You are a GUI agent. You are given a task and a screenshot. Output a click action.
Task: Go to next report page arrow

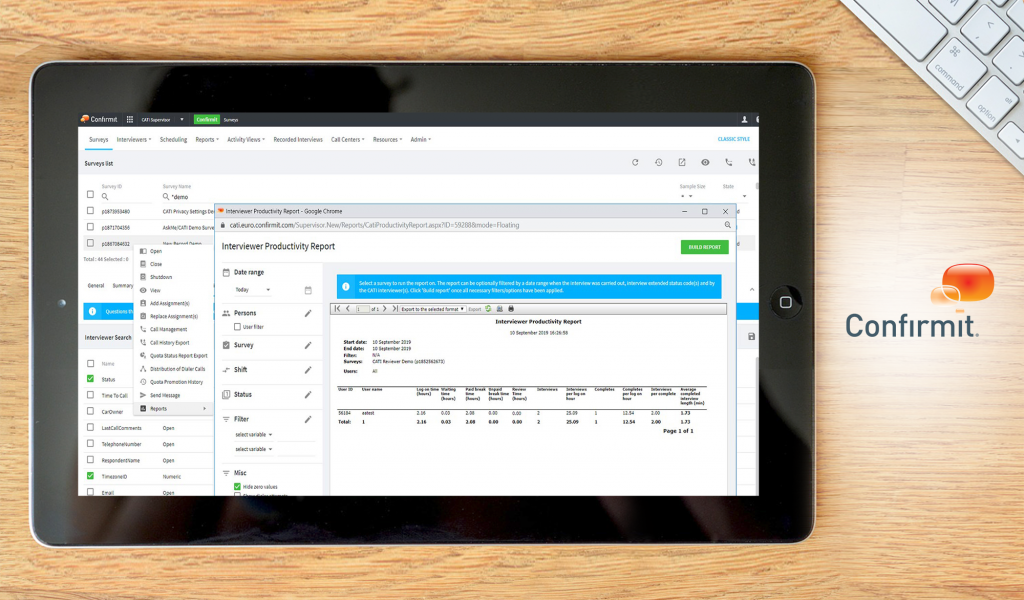(x=385, y=309)
